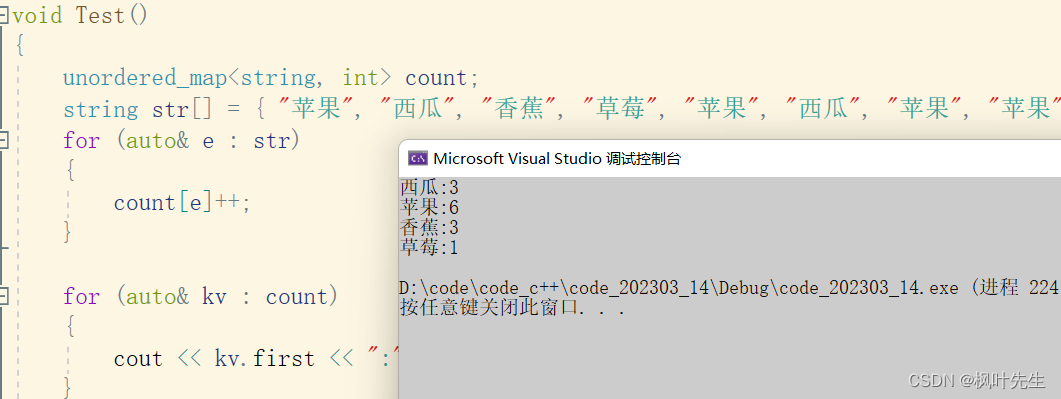
Task: Click the 按任意键关闭此窗口 prompt line
Action: [512, 308]
